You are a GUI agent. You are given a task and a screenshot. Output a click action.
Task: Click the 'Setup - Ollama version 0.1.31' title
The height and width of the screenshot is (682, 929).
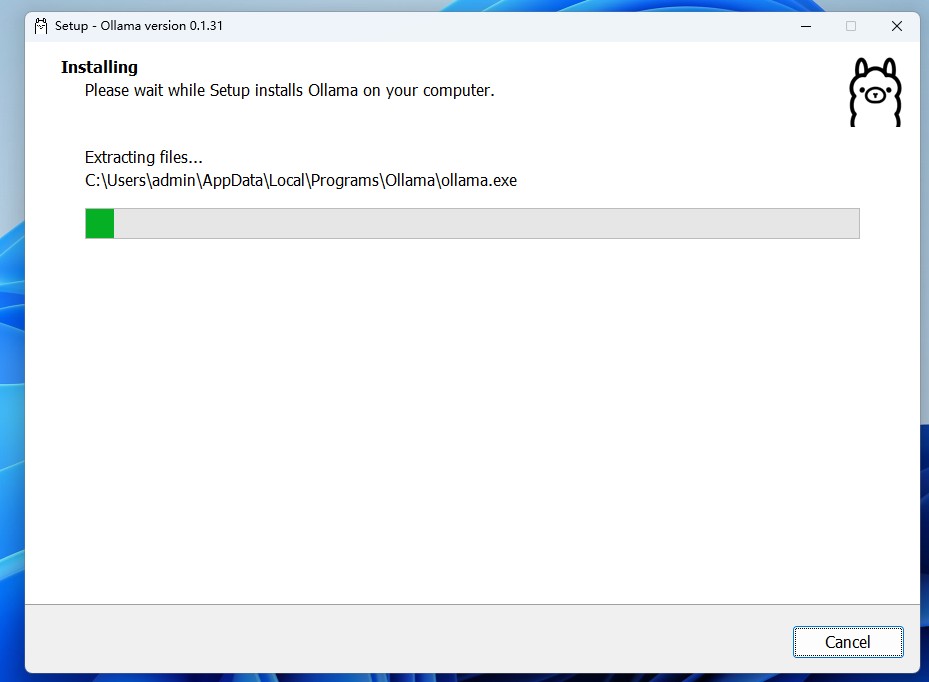tap(139, 26)
